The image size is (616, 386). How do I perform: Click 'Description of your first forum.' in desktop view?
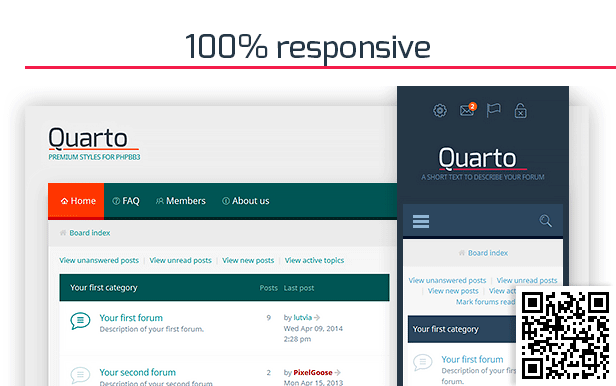point(152,329)
